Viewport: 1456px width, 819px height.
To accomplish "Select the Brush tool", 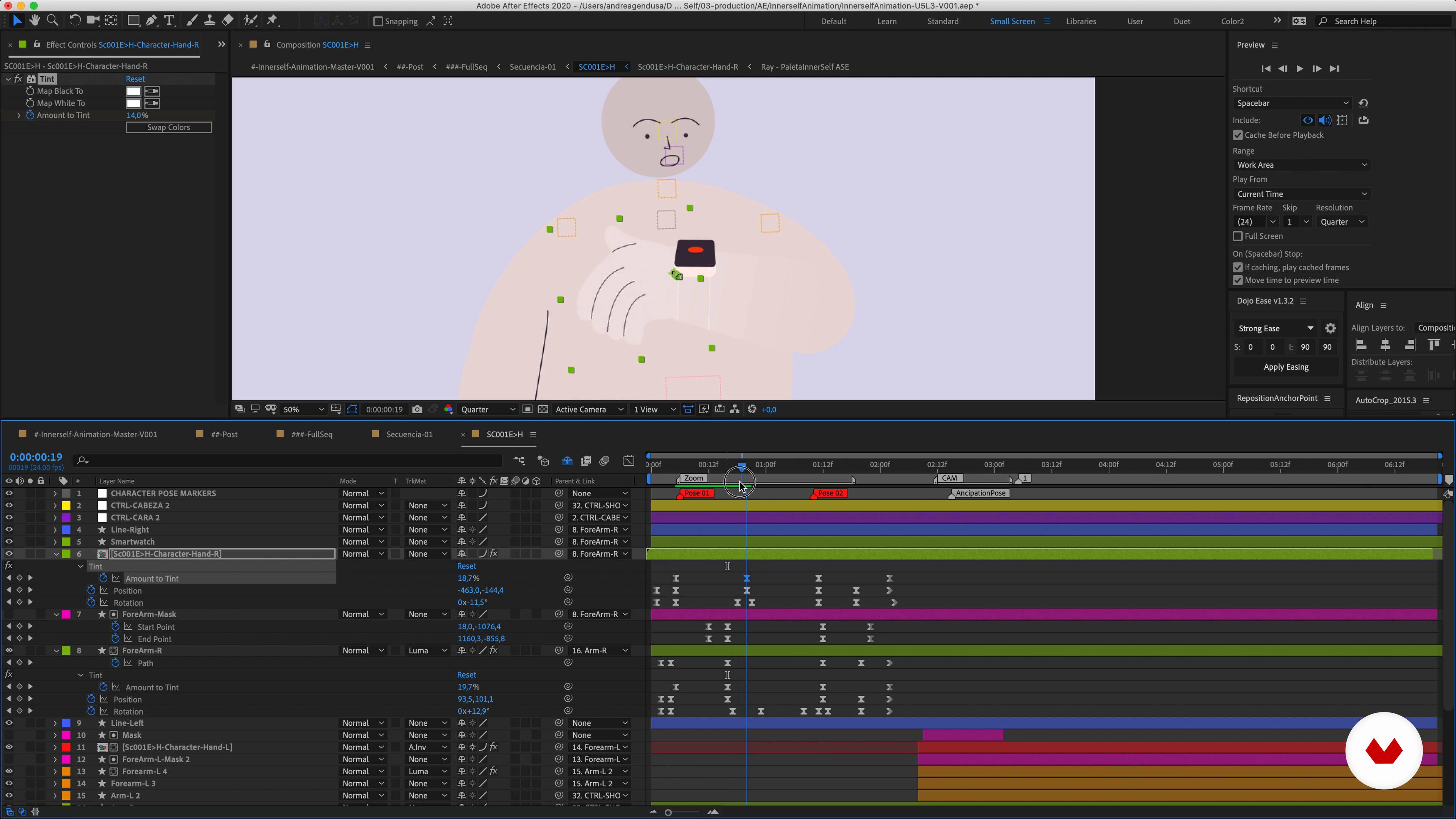I will pos(192,21).
